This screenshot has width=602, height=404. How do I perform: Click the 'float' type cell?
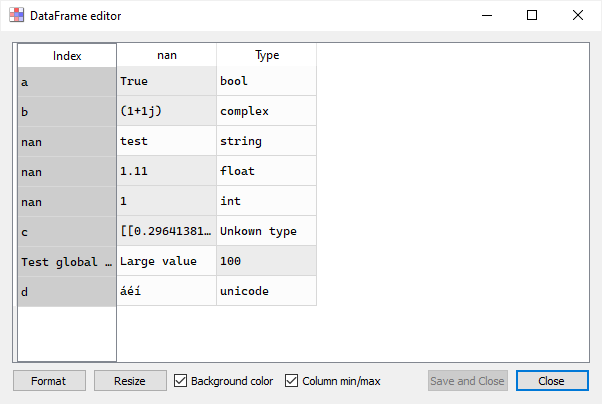(267, 171)
